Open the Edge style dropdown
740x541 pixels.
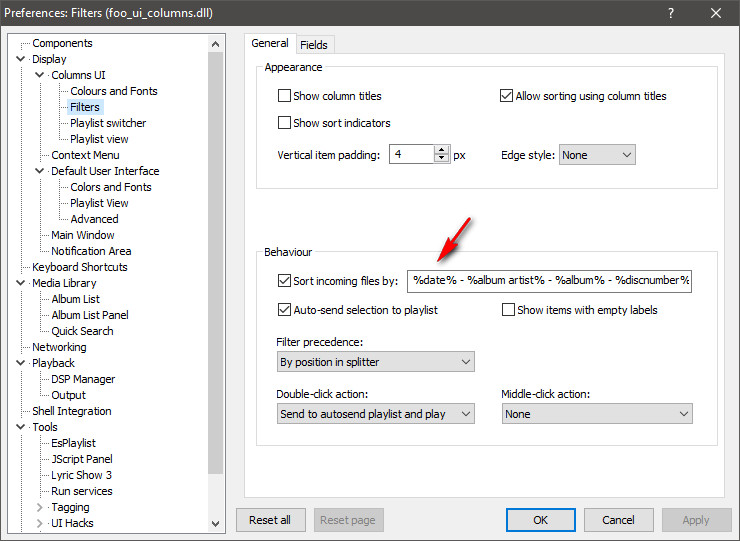[x=597, y=155]
